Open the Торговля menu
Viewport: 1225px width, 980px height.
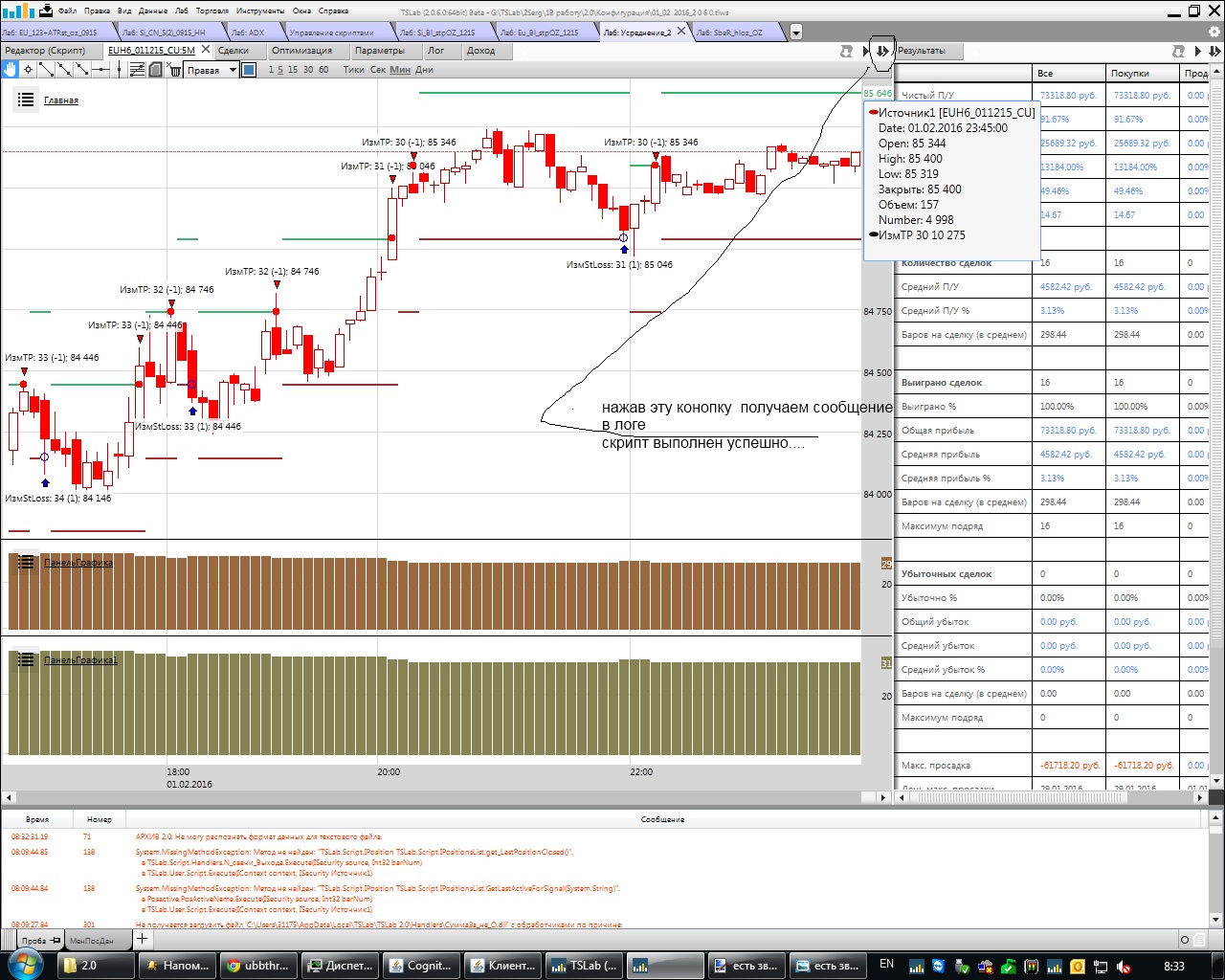coord(212,11)
